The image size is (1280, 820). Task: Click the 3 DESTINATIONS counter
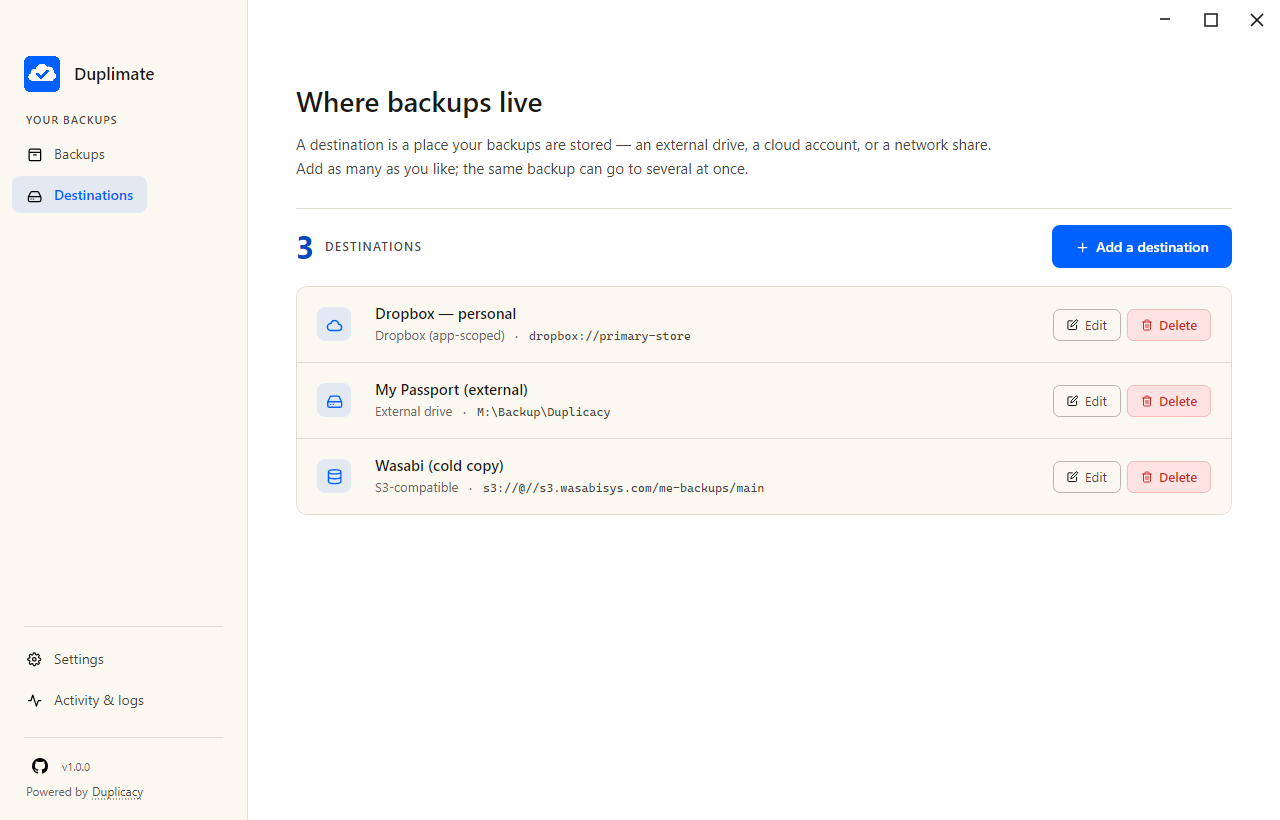359,247
